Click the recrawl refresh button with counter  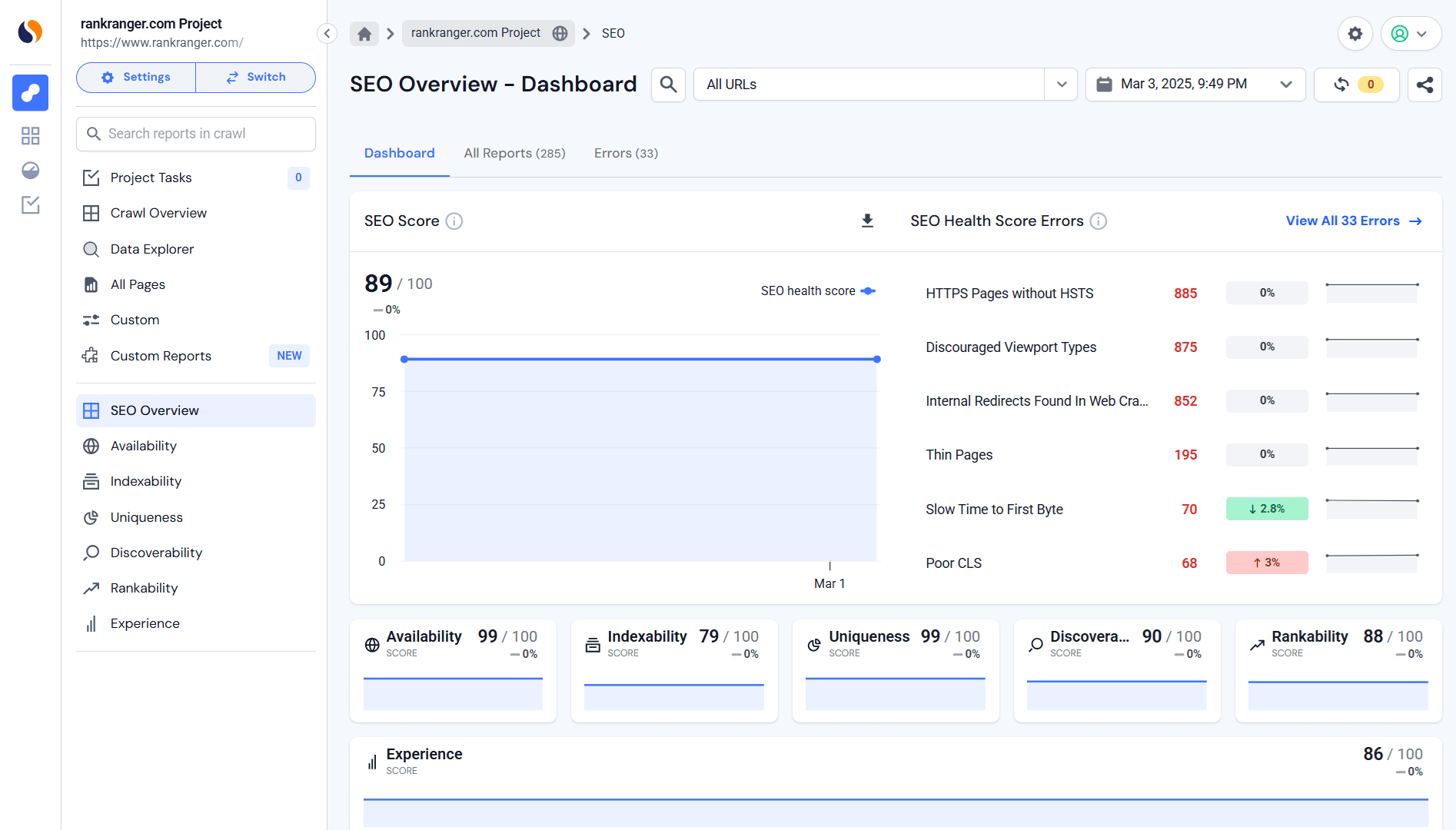coord(1357,85)
